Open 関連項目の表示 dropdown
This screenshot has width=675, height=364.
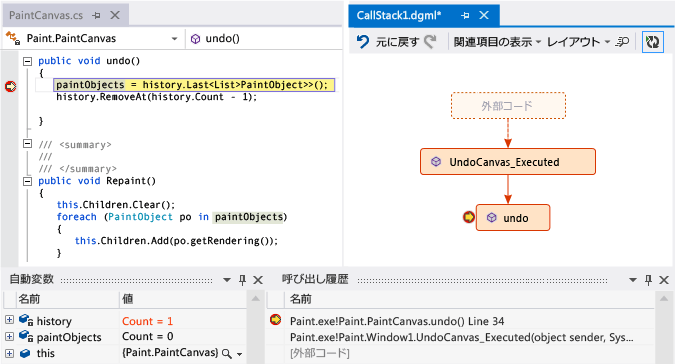[497, 42]
